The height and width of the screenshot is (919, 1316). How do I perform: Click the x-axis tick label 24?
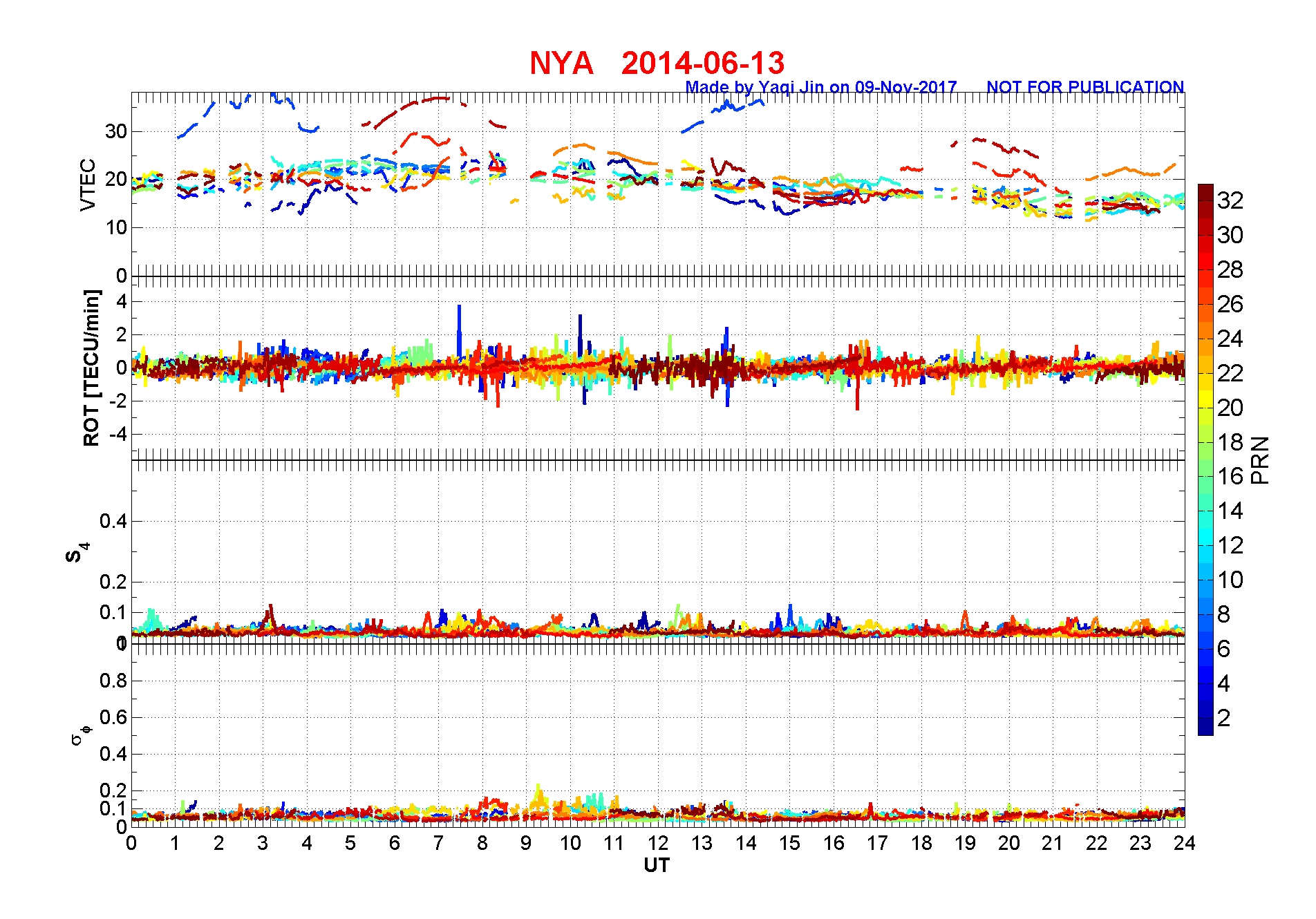click(x=1185, y=843)
